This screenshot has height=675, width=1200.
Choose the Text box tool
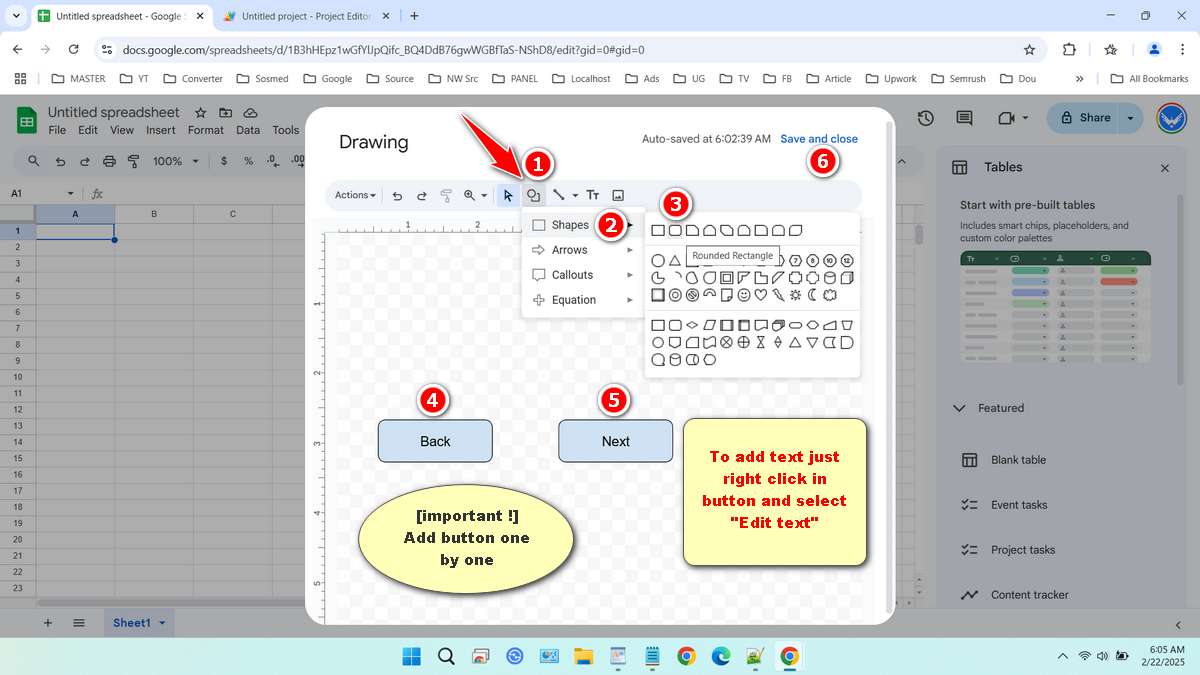[593, 195]
